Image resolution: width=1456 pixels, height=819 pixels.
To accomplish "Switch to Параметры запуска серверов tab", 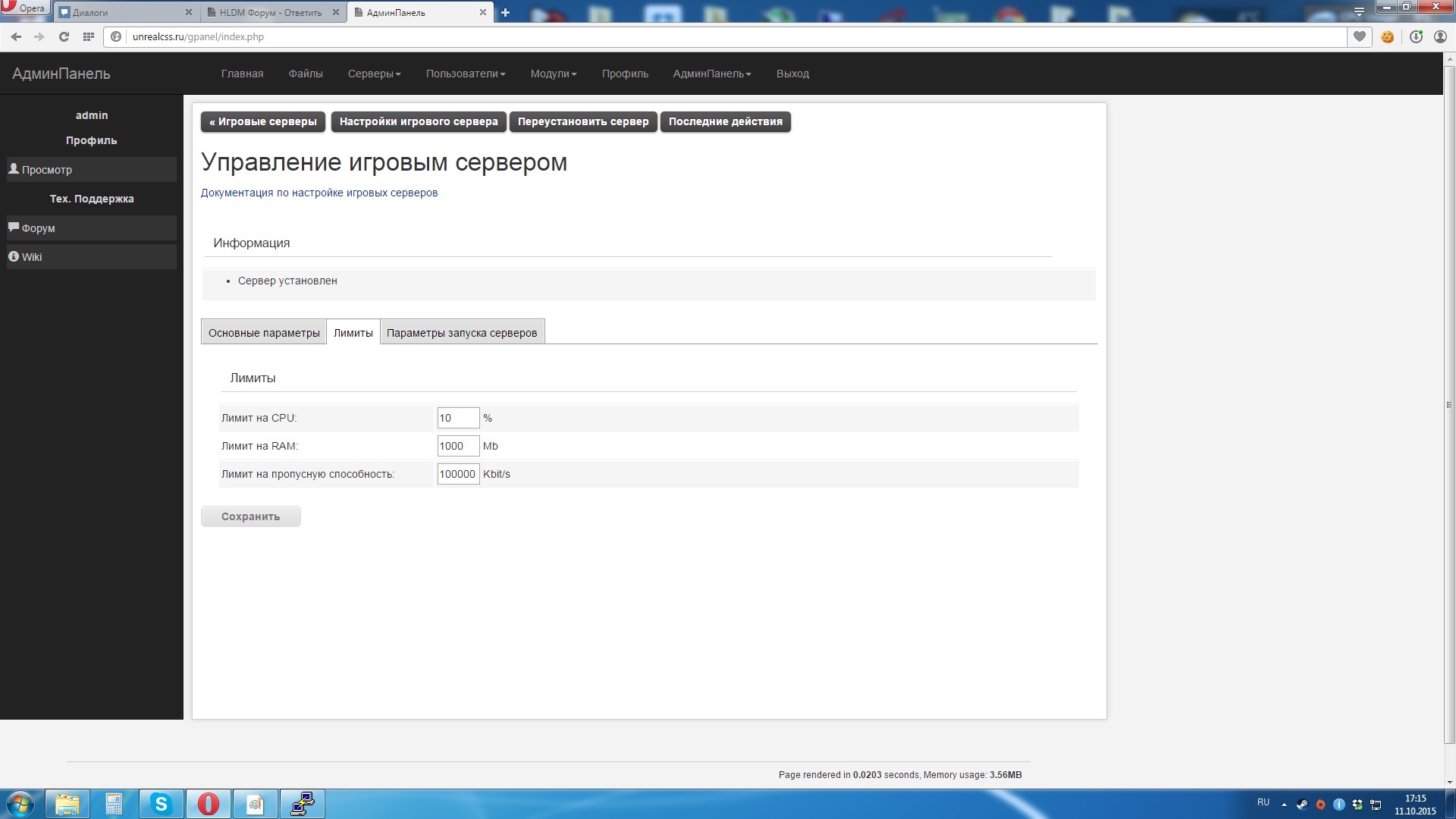I will pos(461,333).
